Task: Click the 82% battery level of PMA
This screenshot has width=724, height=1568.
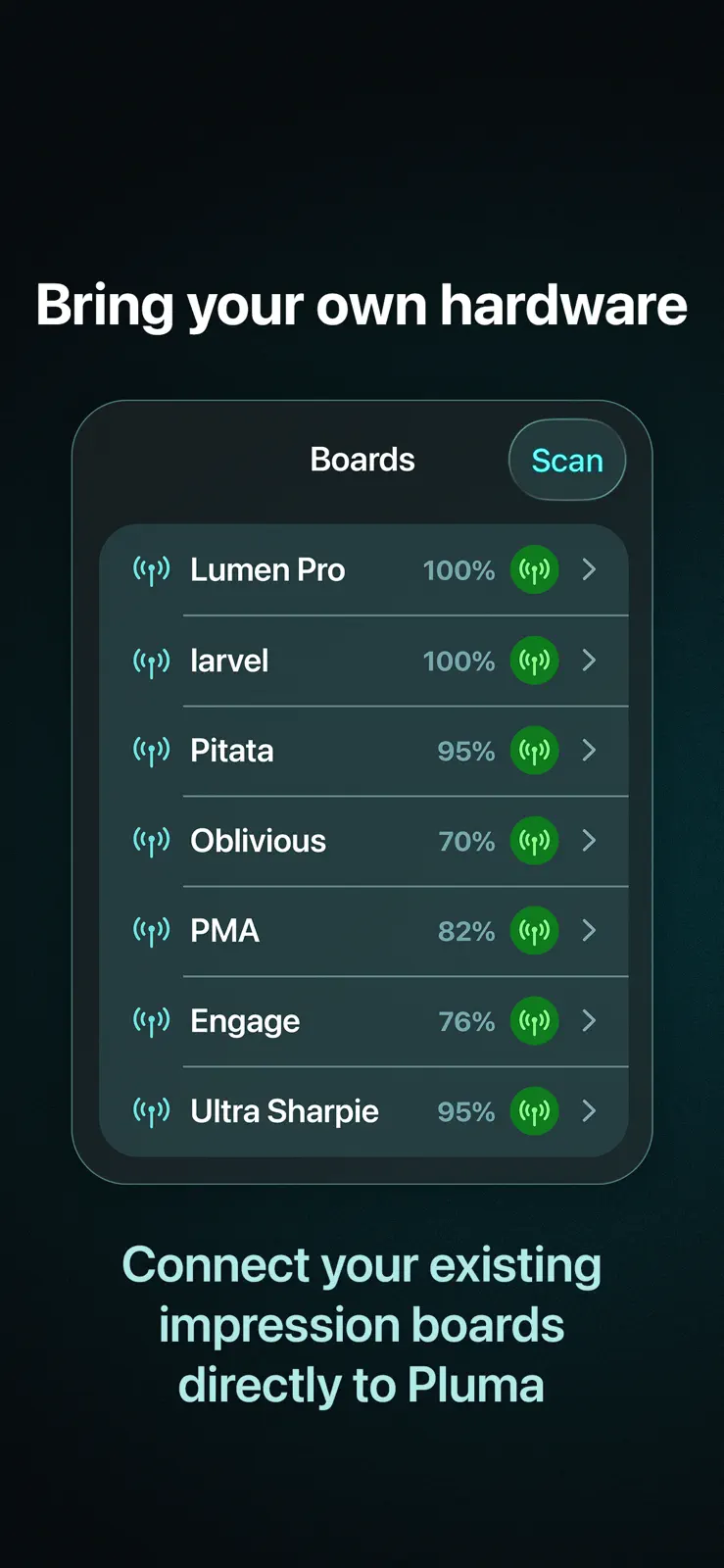Action: click(466, 931)
